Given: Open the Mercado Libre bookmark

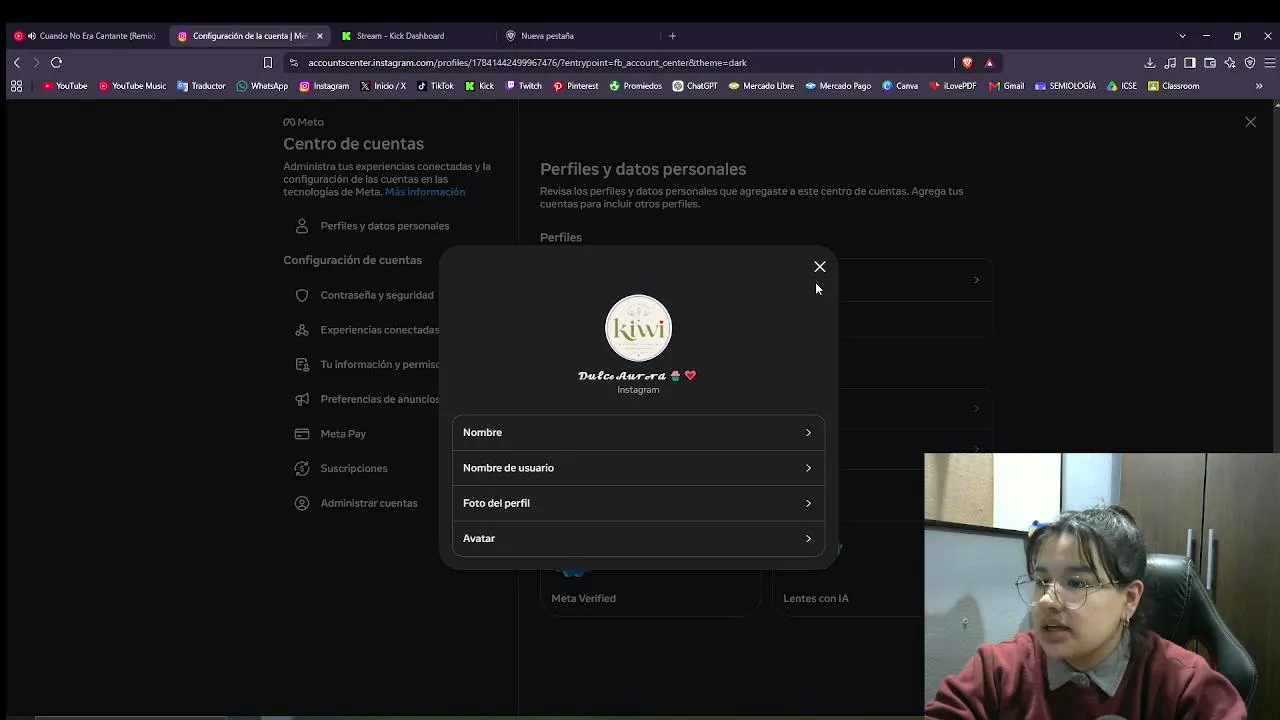Looking at the screenshot, I should (761, 86).
